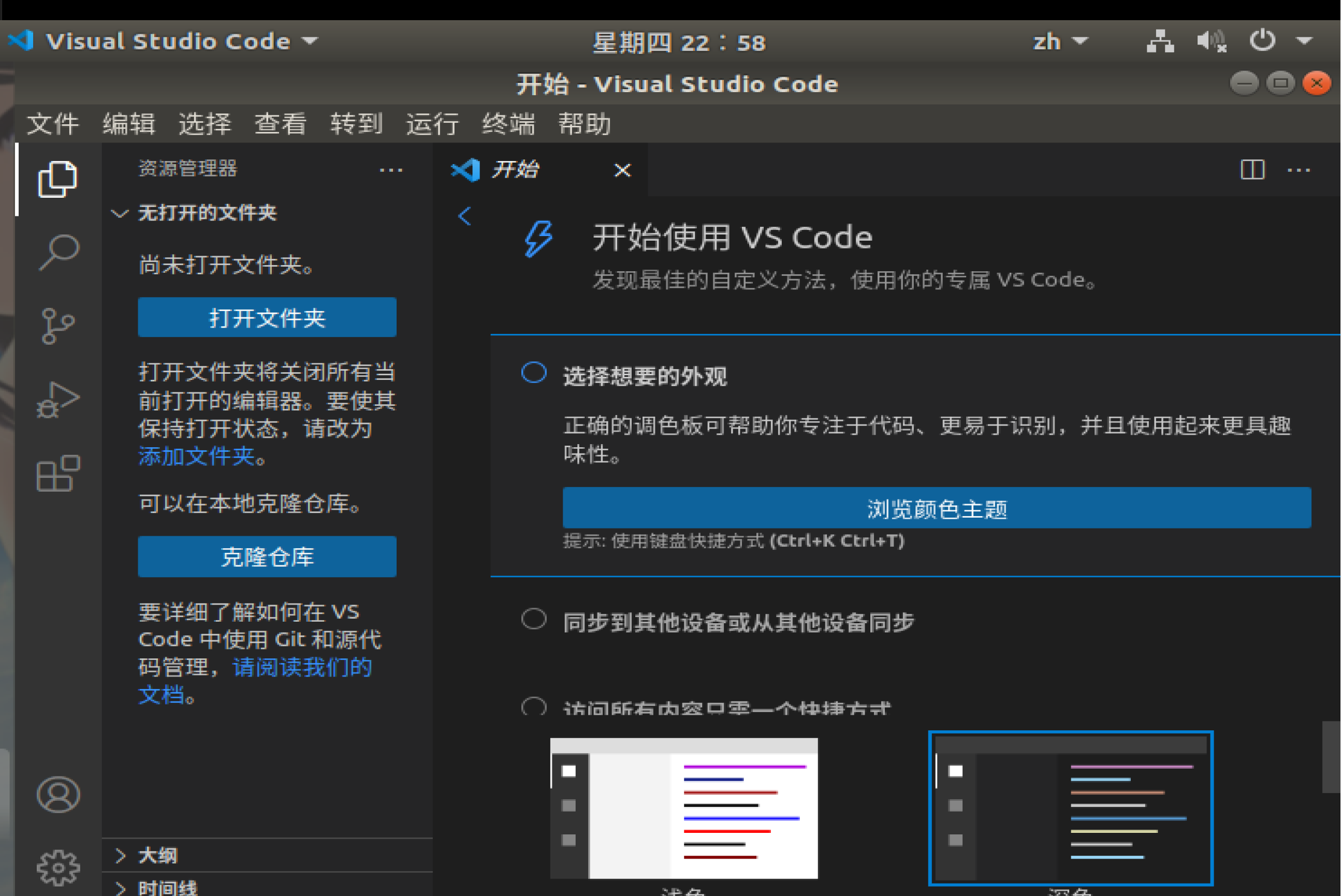Select the 同步到其他设备 step circle

pos(534,619)
